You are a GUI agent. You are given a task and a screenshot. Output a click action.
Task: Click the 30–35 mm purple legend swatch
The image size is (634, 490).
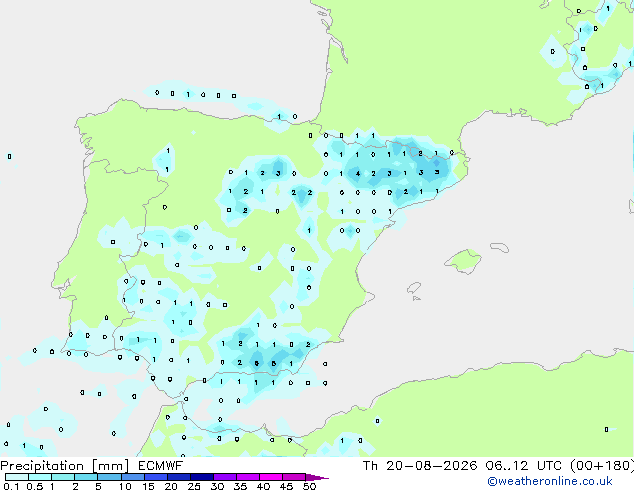tap(225, 477)
